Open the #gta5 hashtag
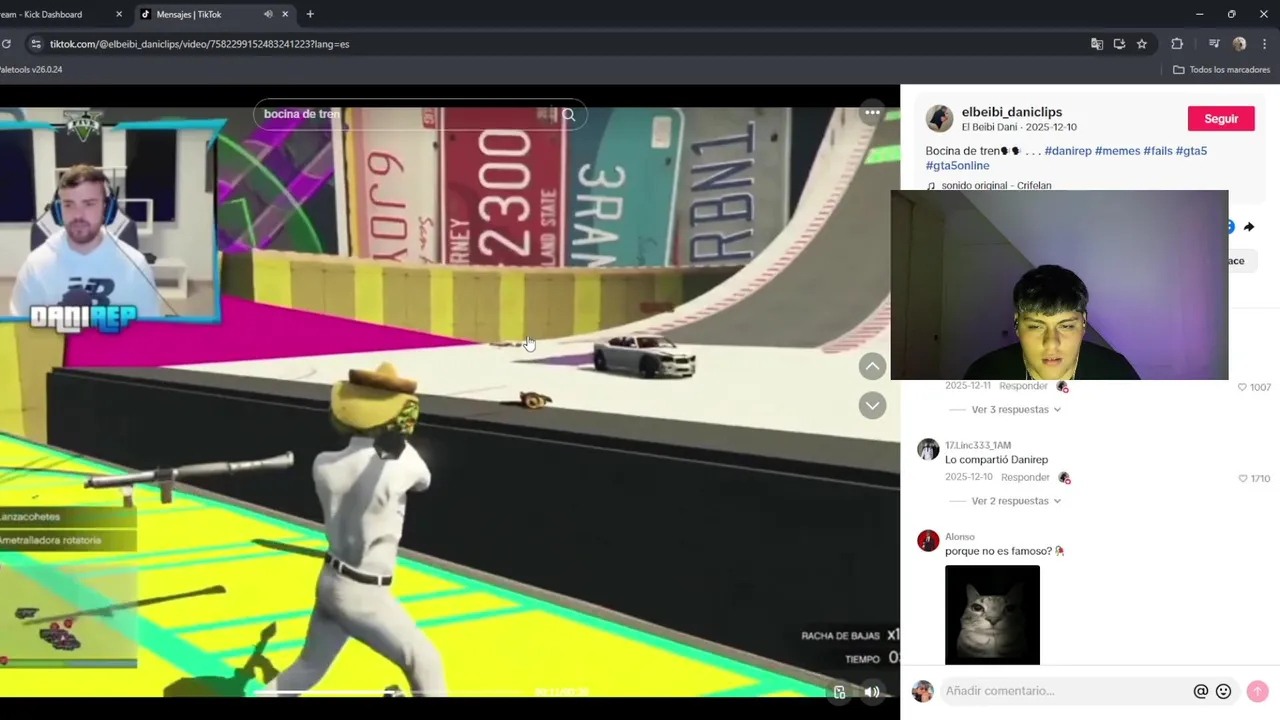 (x=1191, y=151)
